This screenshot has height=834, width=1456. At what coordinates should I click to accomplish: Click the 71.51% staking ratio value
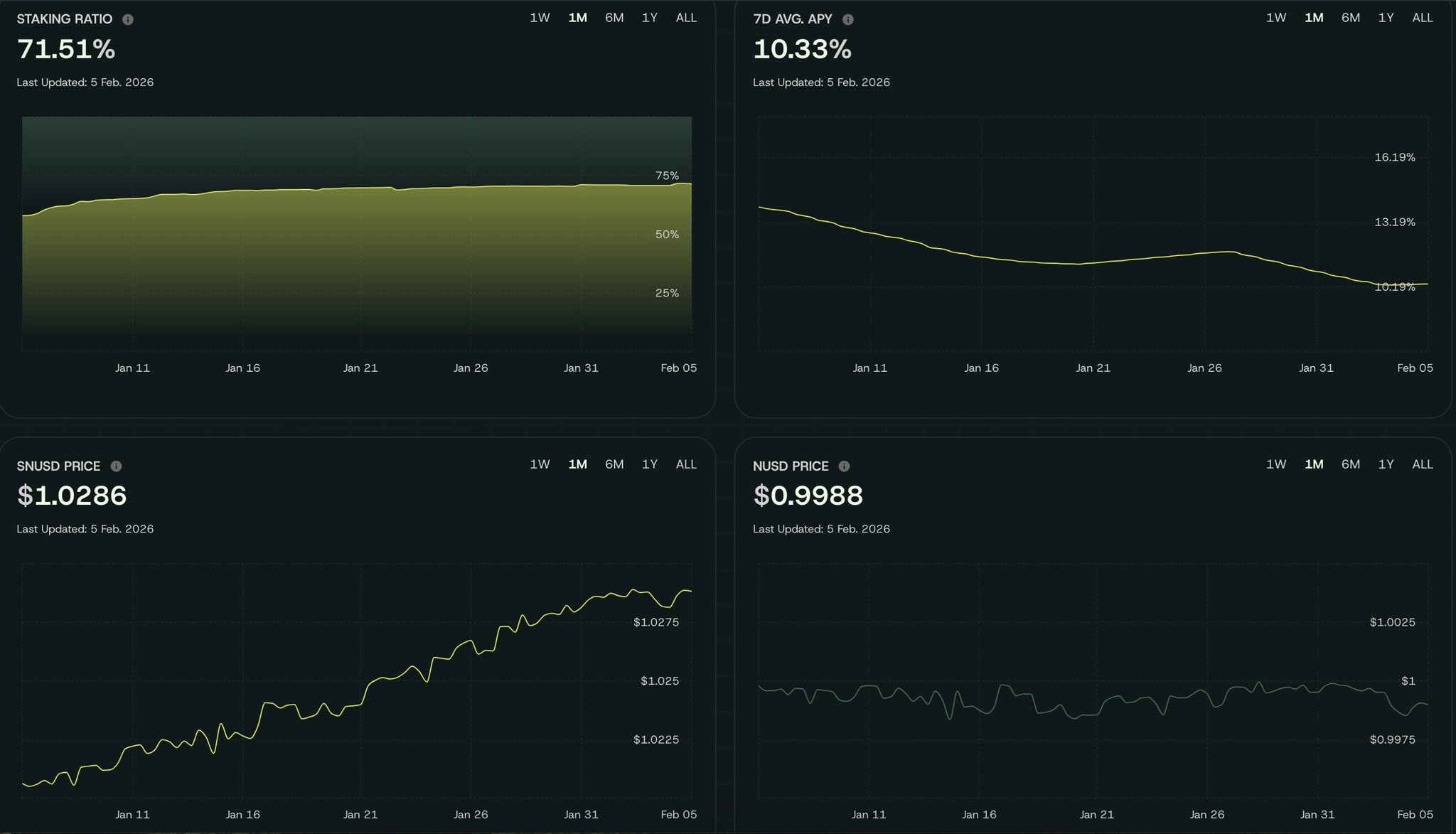click(x=66, y=49)
